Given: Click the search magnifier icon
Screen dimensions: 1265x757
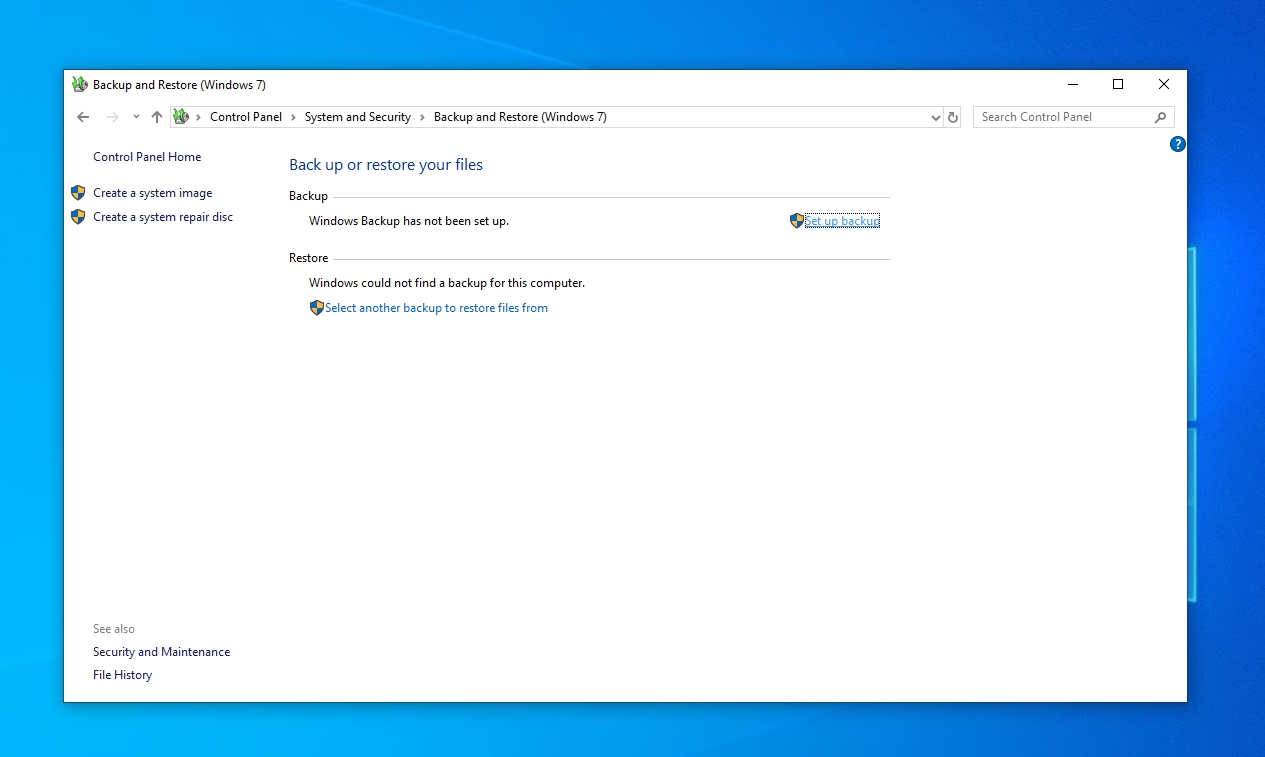Looking at the screenshot, I should 1160,117.
